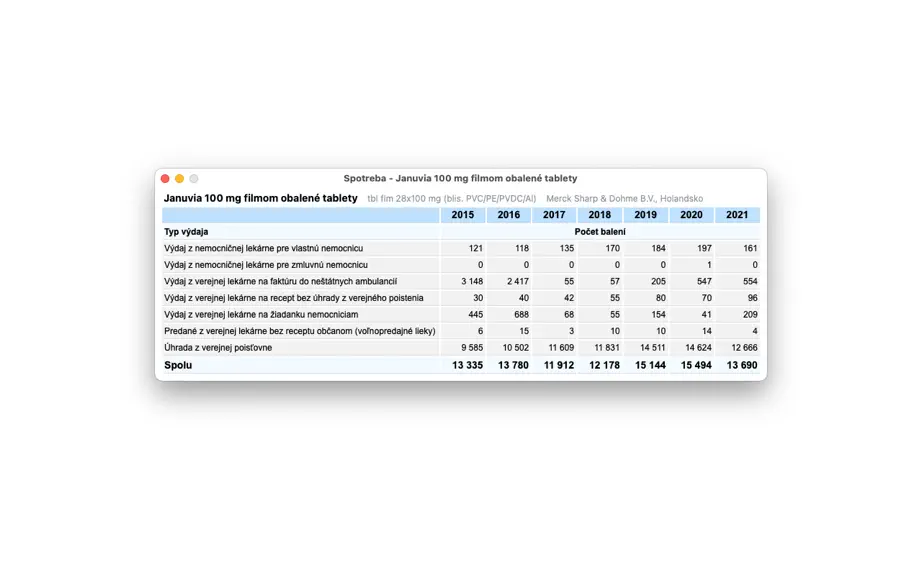922x576 pixels.
Task: Click value 197 in the 2020 column
Action: 704,248
